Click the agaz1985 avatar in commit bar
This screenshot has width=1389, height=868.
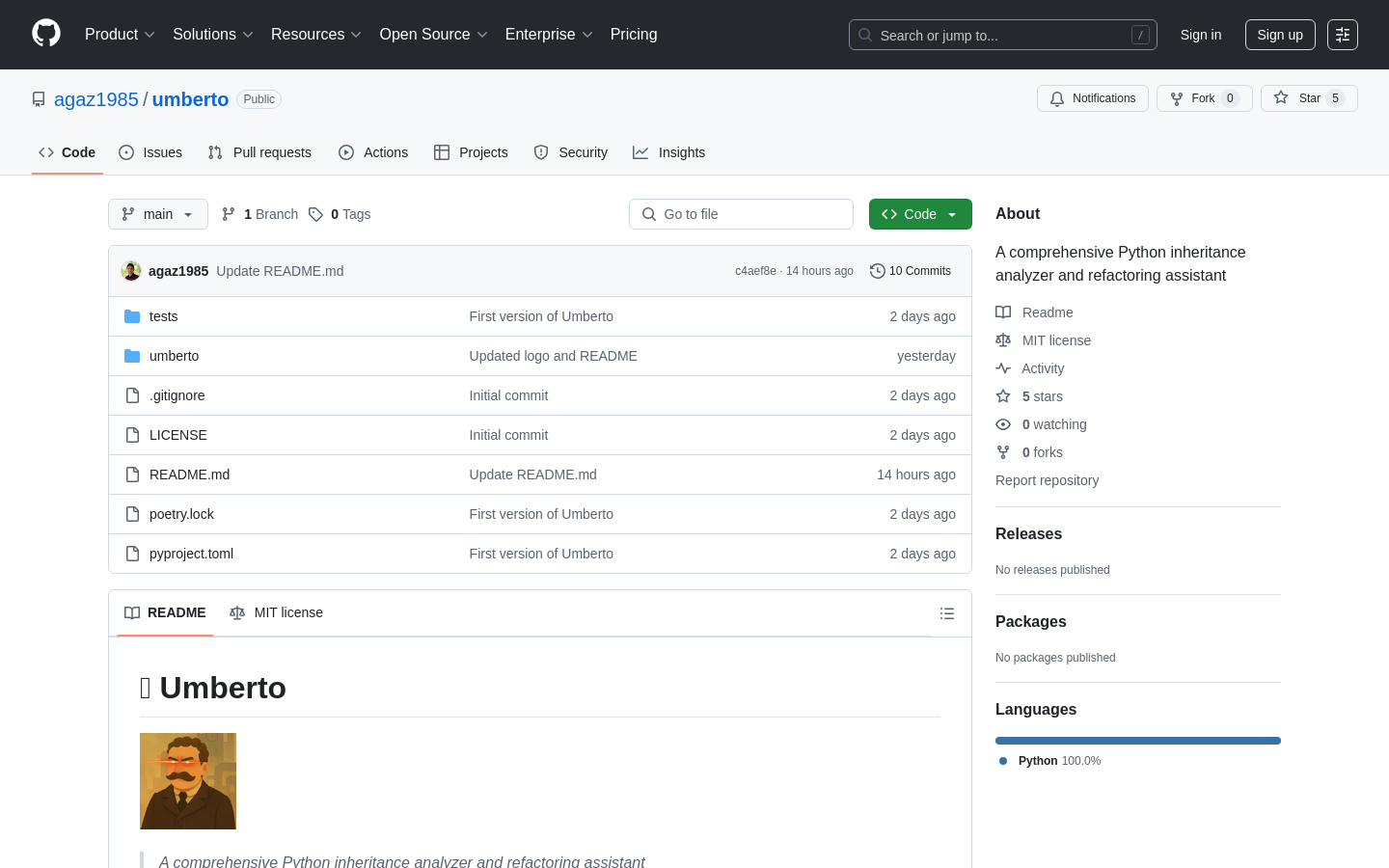point(131,271)
